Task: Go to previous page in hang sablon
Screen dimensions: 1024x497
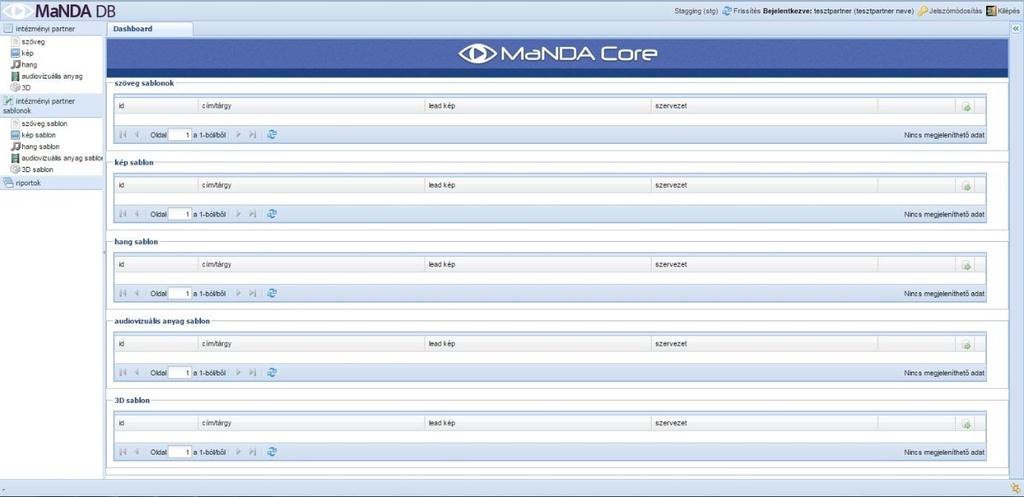Action: [136, 293]
